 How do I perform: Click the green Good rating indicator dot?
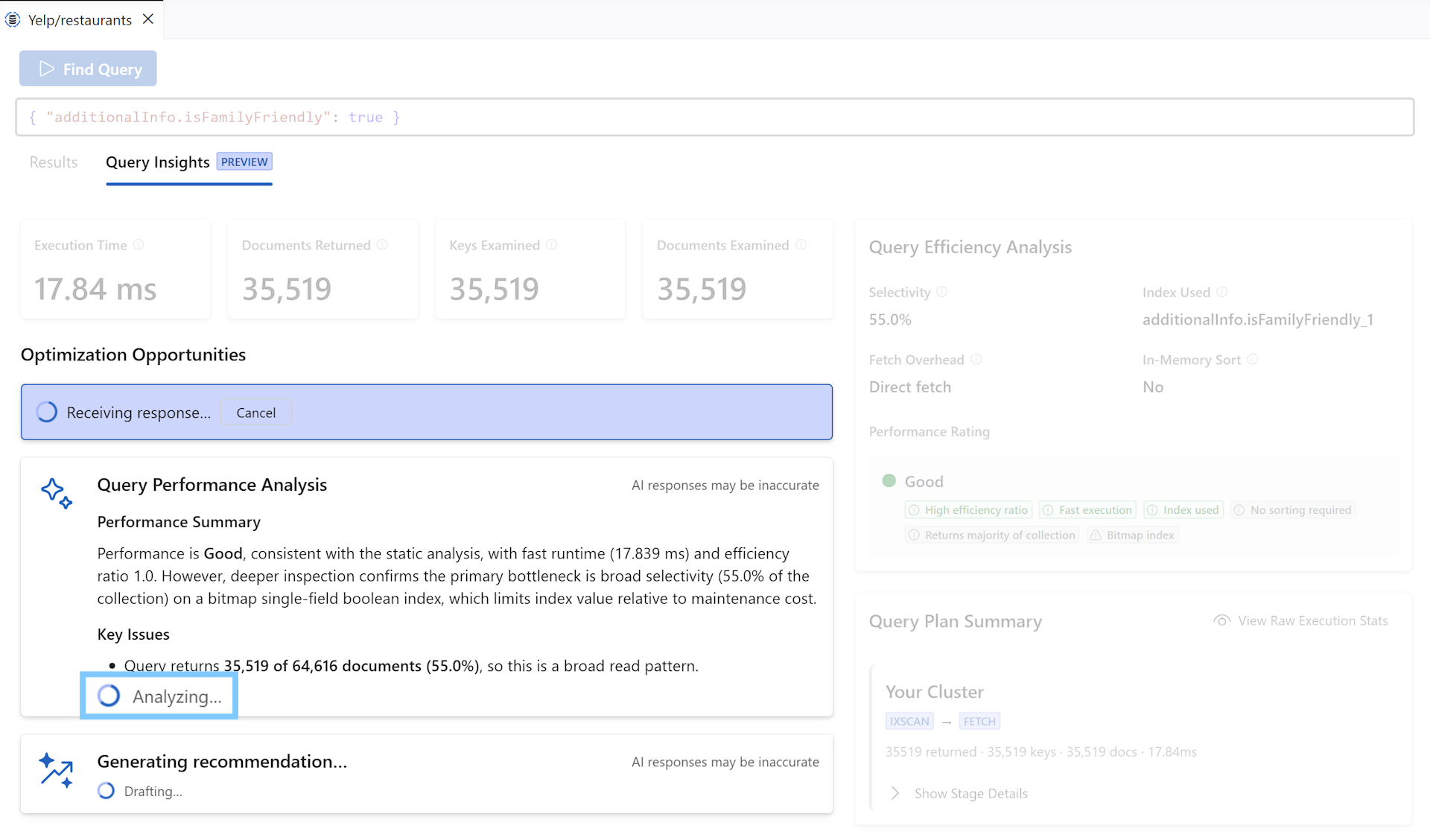(889, 480)
